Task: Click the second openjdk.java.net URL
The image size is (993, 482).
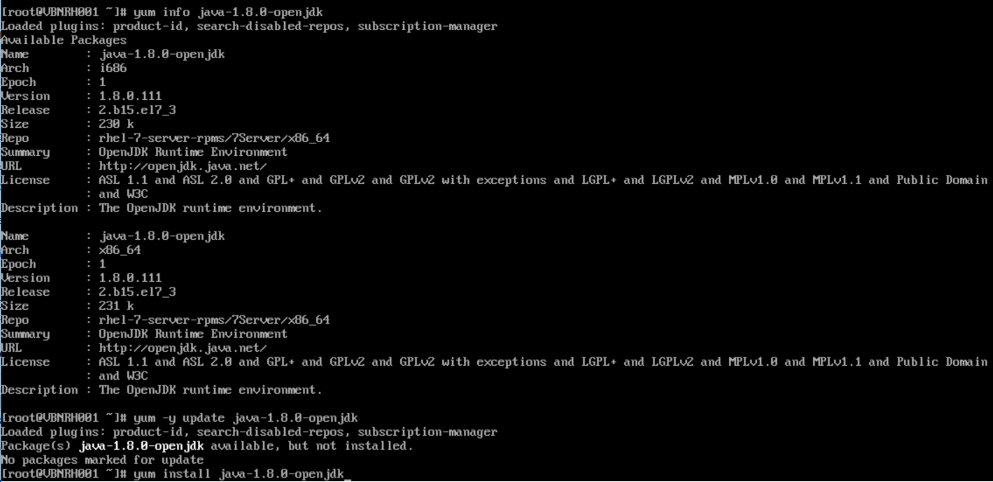Action: coord(183,348)
